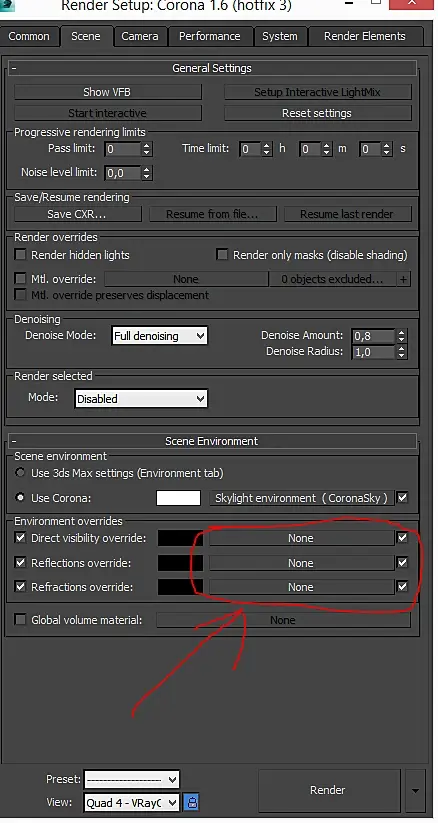Viewport: 438px width, 823px height.
Task: Switch to the Camera tab
Action: pyautogui.click(x=141, y=36)
